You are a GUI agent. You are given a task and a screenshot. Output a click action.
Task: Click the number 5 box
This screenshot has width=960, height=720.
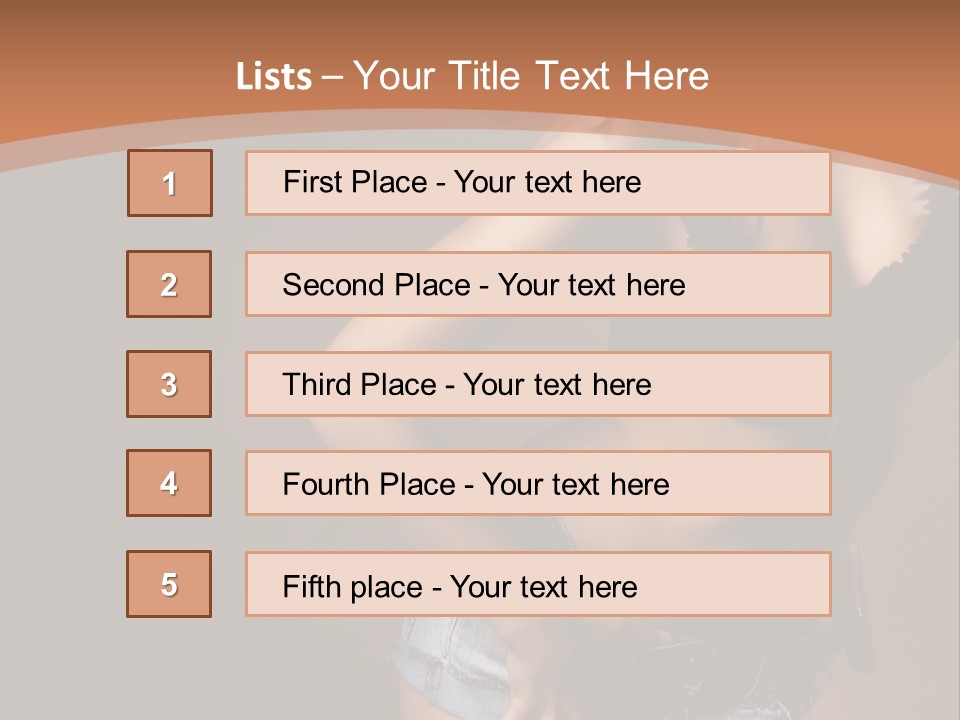click(x=169, y=584)
